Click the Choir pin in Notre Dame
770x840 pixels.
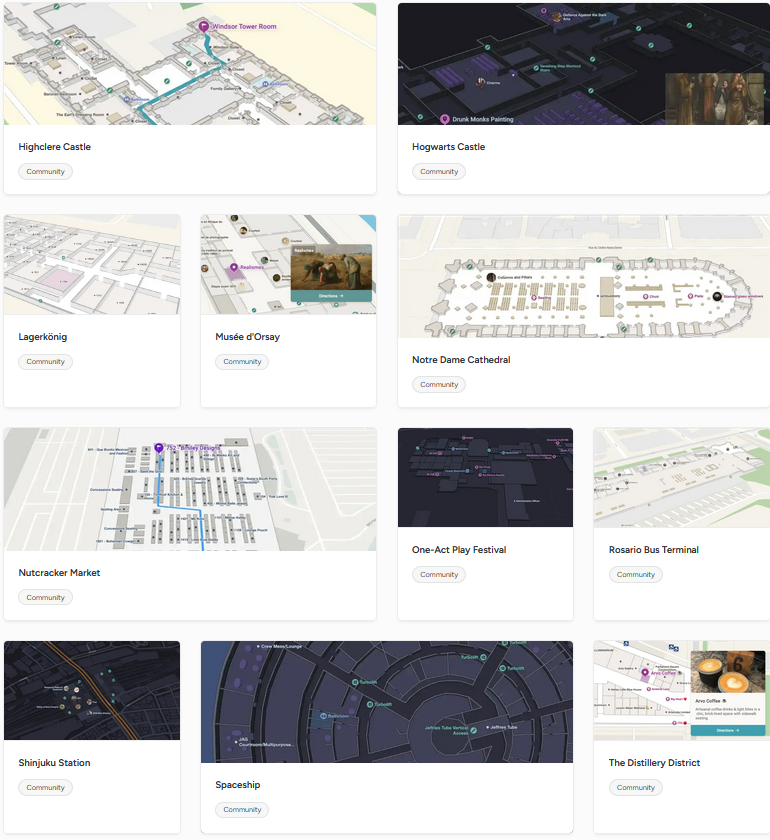645,296
